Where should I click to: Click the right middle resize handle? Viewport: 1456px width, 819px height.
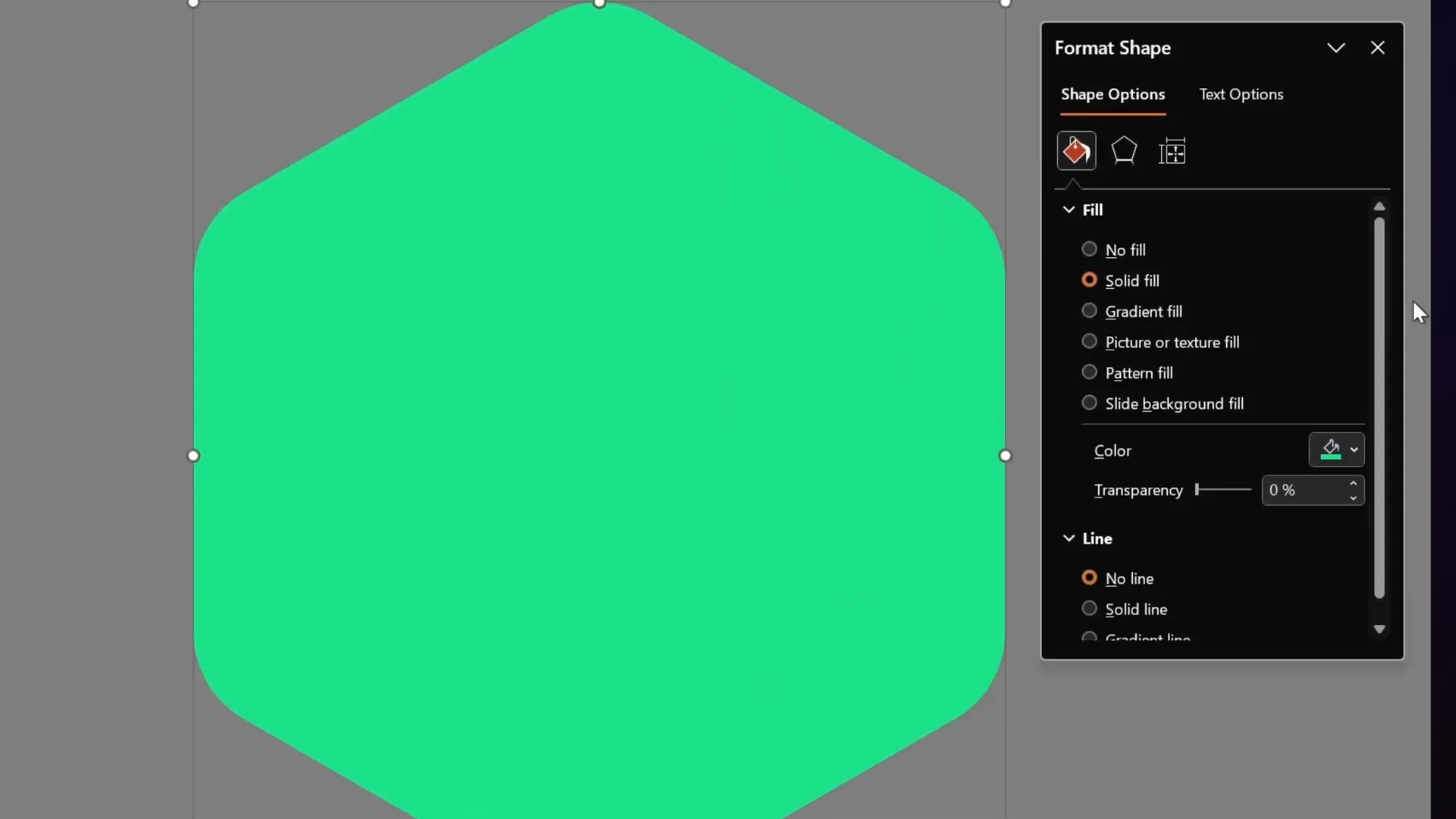pyautogui.click(x=1006, y=456)
